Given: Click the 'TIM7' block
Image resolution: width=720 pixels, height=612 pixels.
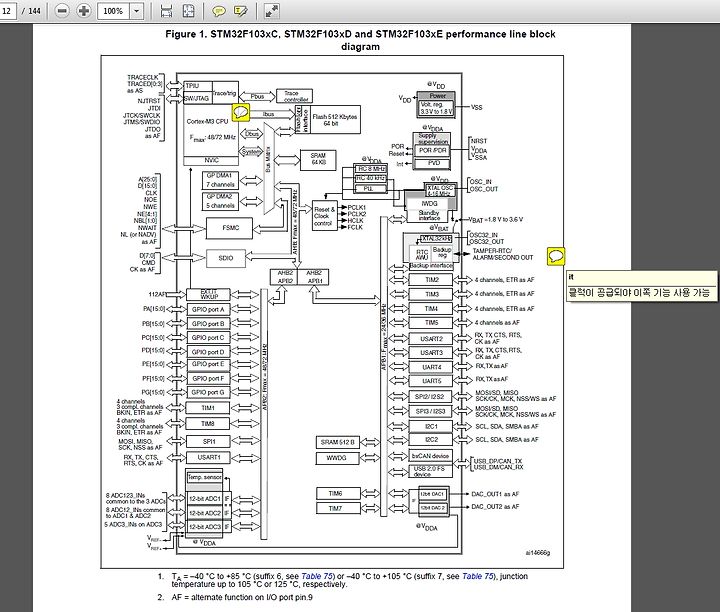Looking at the screenshot, I should 337,508.
